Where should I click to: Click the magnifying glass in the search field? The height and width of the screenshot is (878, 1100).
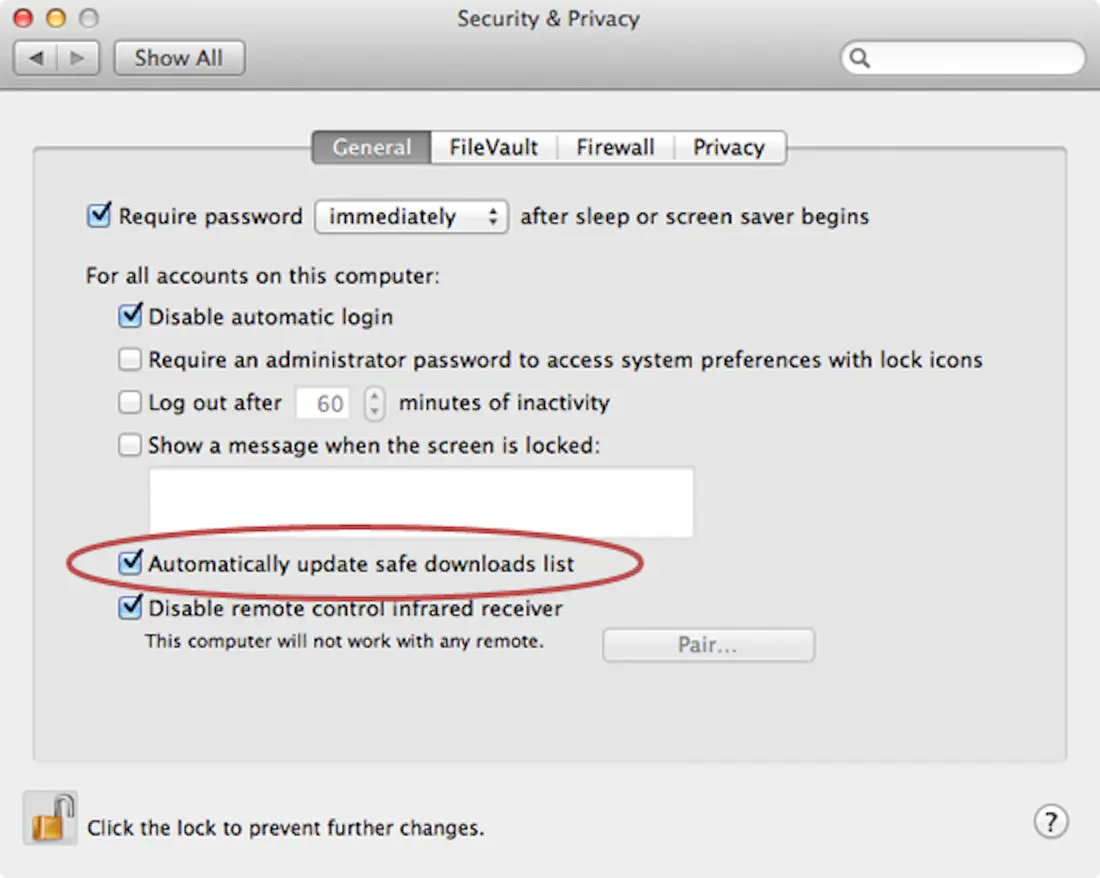tap(862, 58)
